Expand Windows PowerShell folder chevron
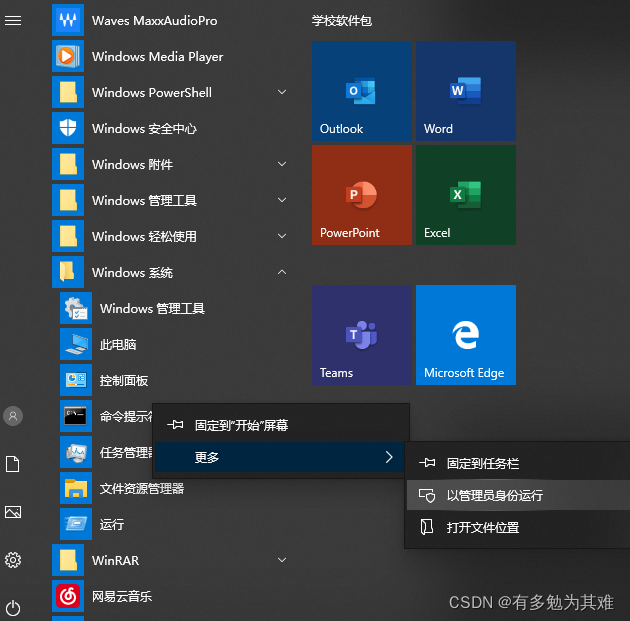The height and width of the screenshot is (621, 630). coord(282,92)
